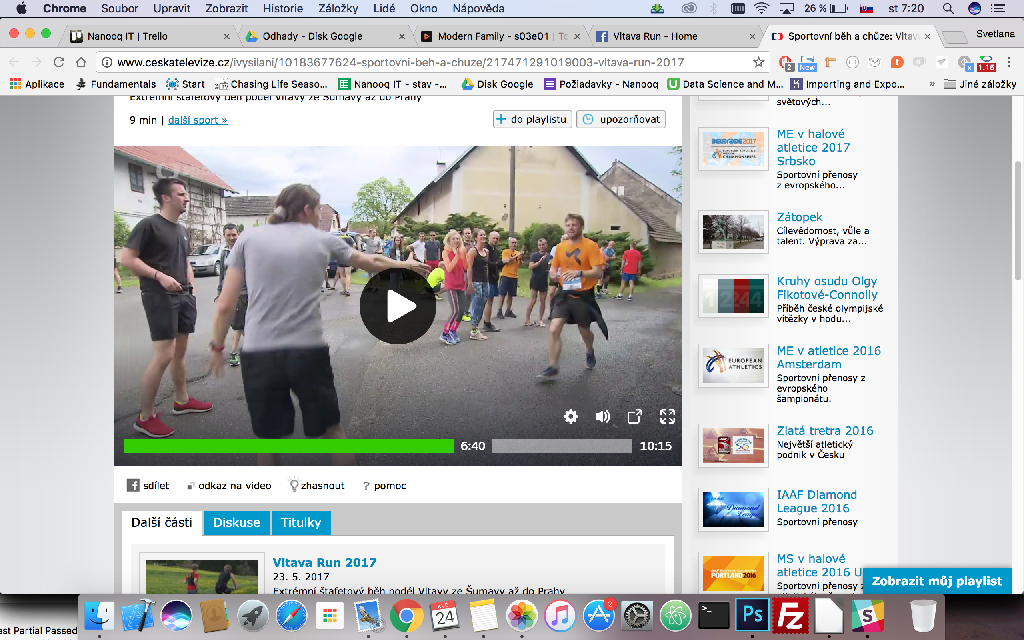Open 'Požiadavky - Nanooq' bookmark
The width and height of the screenshot is (1024, 640).
pyautogui.click(x=601, y=84)
